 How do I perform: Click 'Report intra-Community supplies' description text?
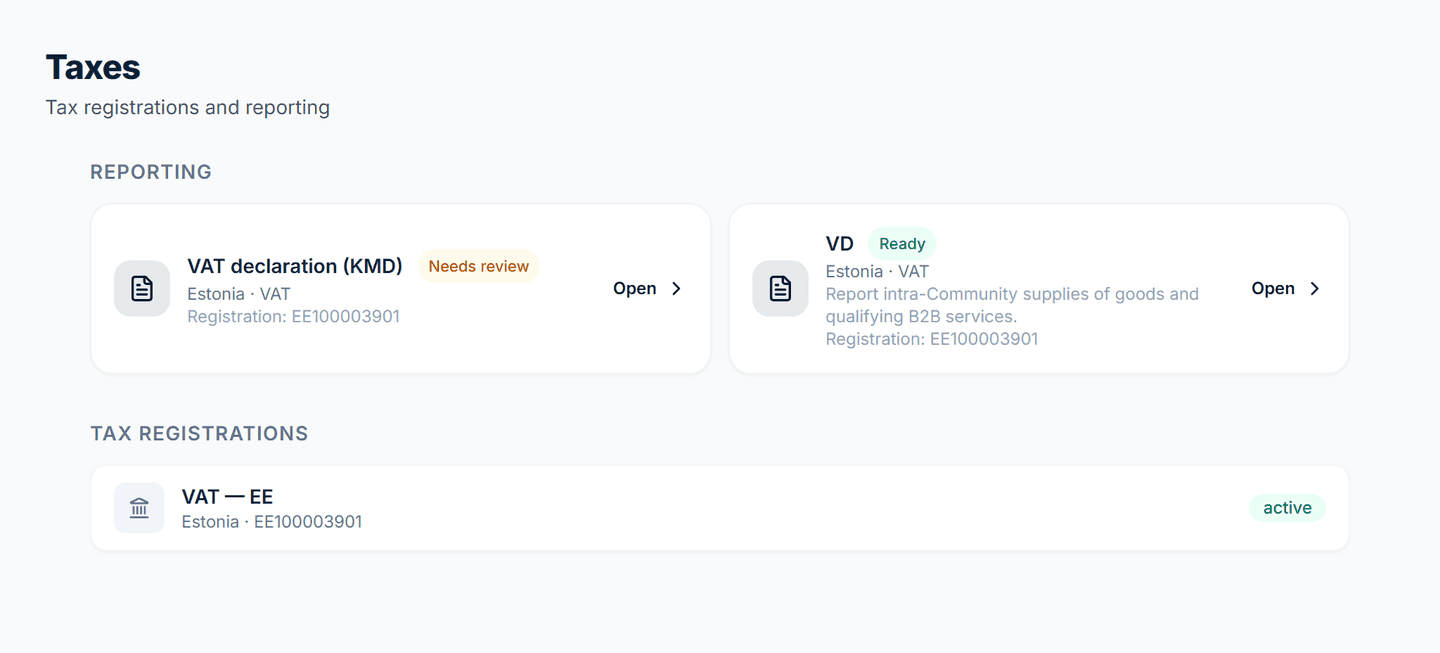tap(1012, 305)
